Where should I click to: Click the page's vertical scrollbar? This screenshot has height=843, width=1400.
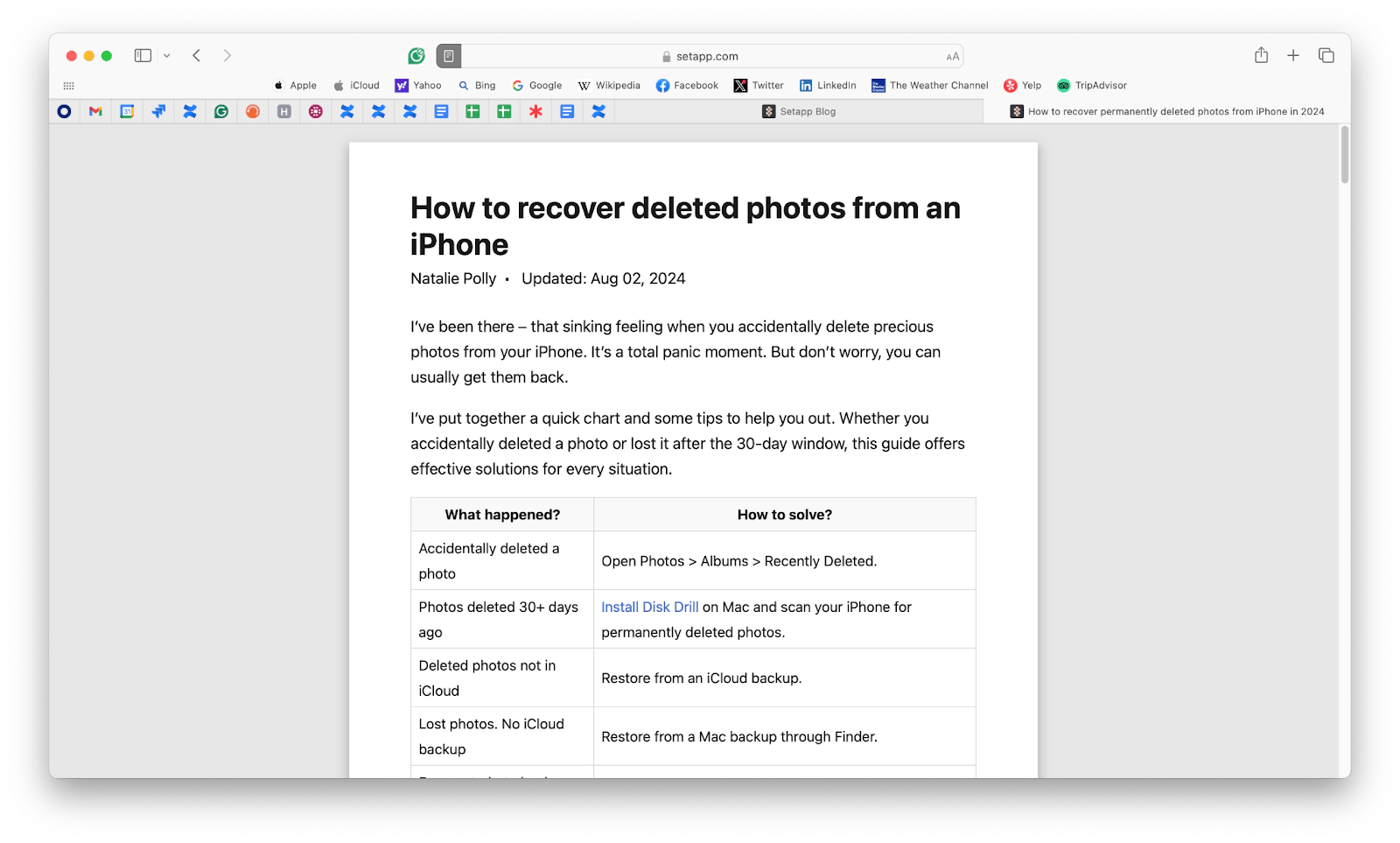click(x=1345, y=154)
